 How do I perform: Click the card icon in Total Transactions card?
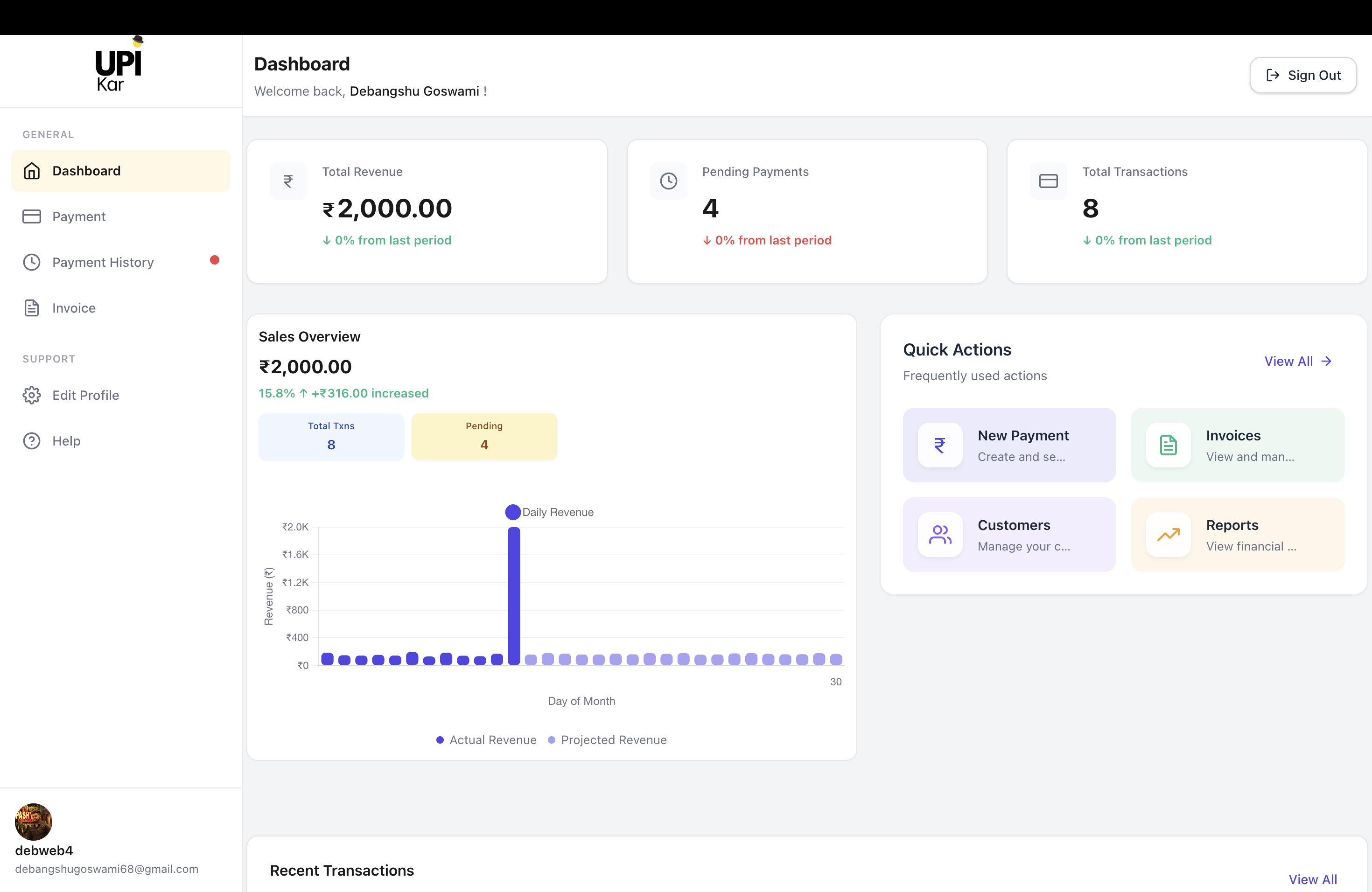point(1048,181)
